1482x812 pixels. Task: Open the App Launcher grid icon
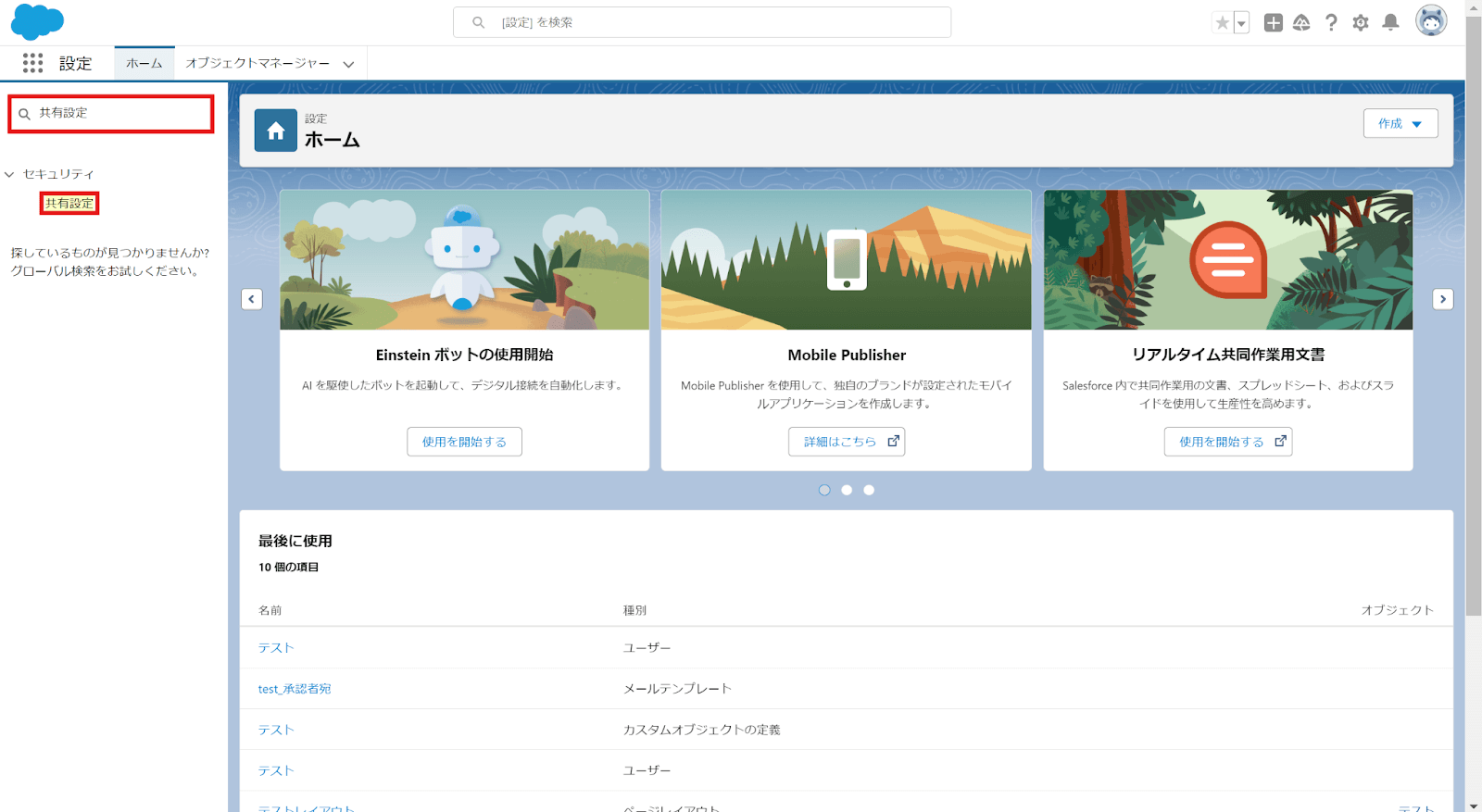[x=32, y=63]
